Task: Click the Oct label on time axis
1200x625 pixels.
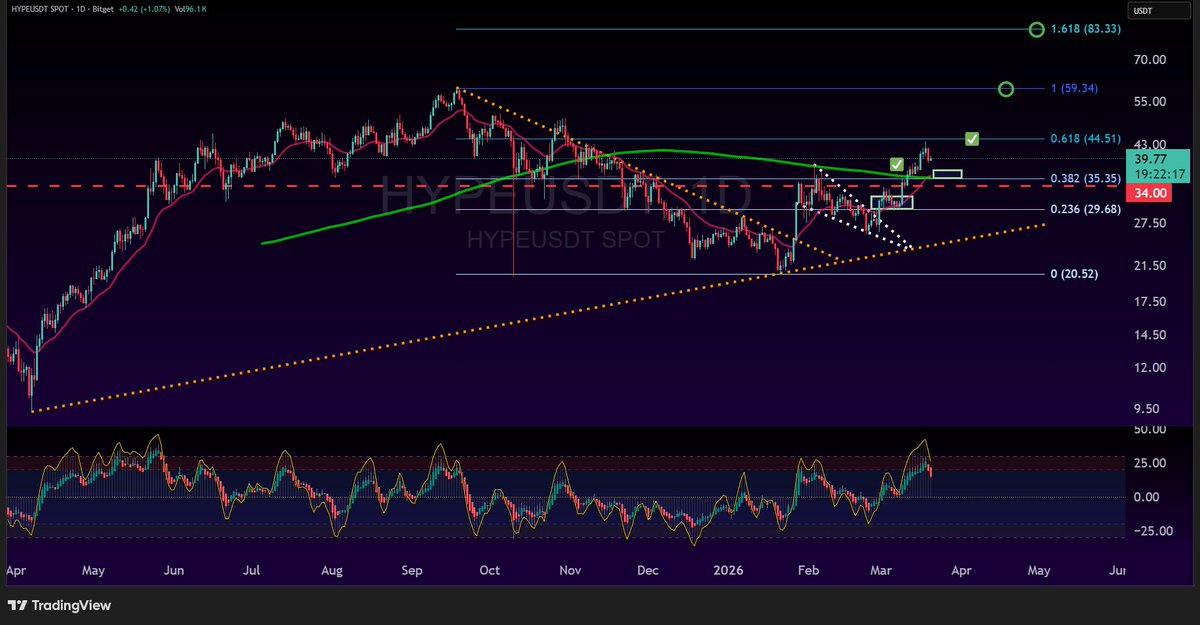Action: point(489,571)
